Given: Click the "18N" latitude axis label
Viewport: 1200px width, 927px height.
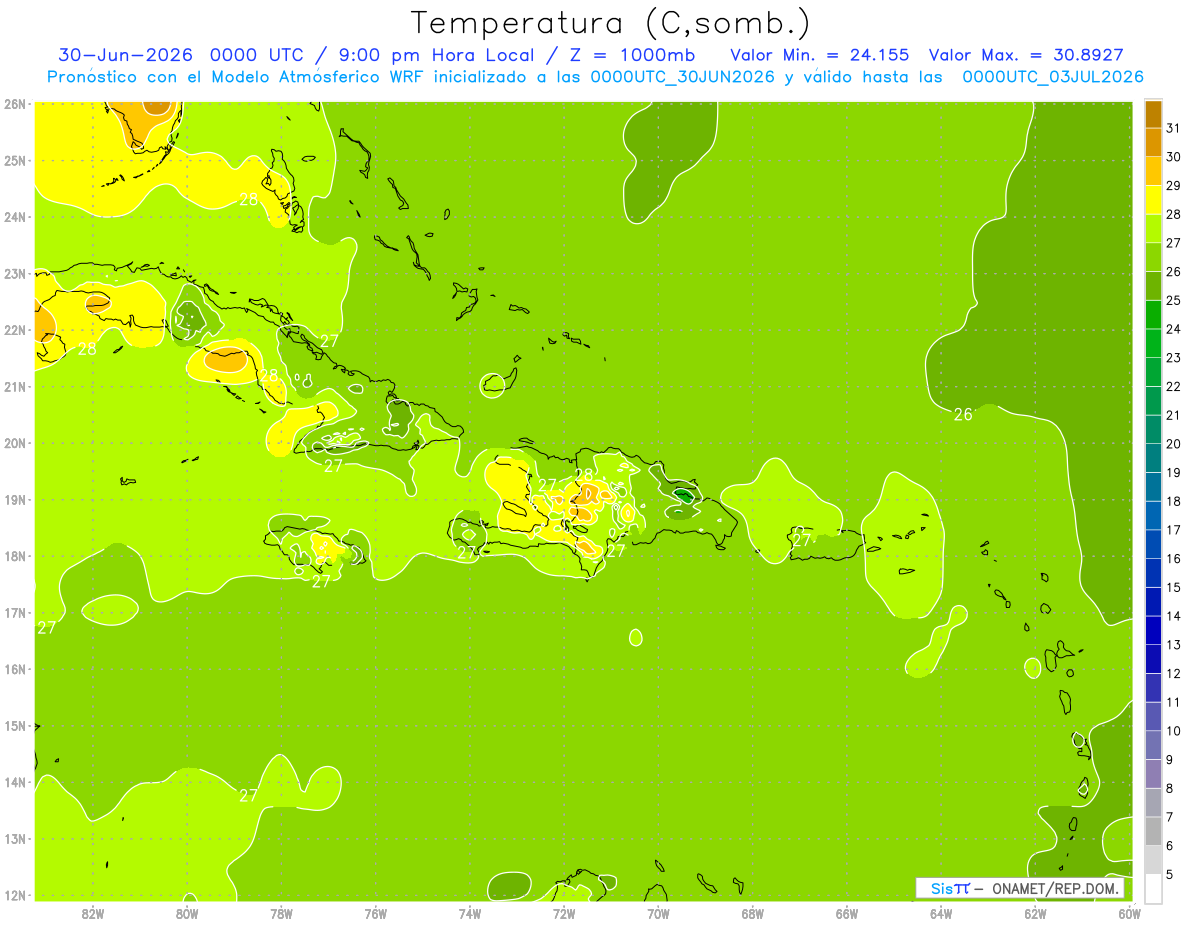Looking at the screenshot, I should (14, 556).
